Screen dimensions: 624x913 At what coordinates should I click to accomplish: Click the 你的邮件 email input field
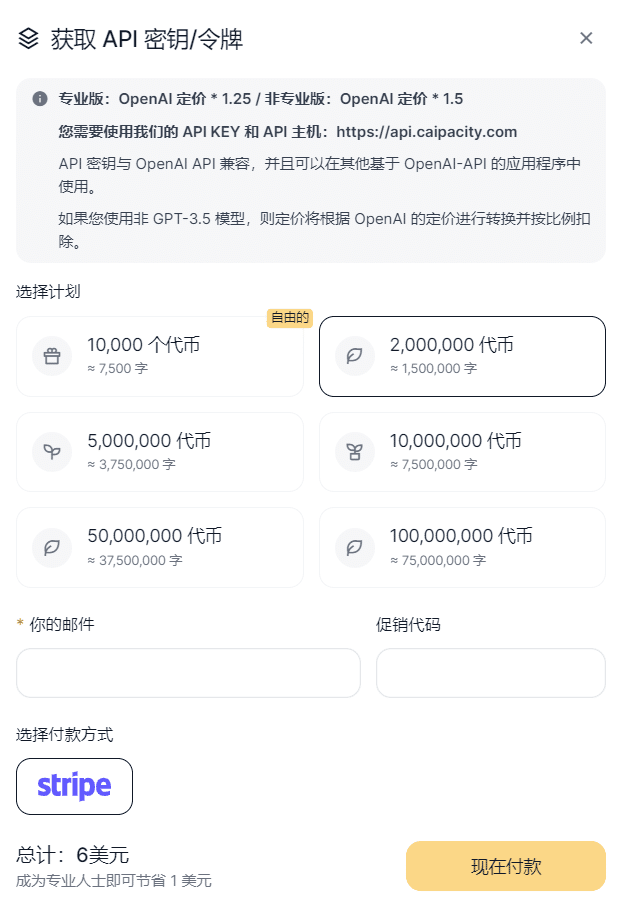pos(187,672)
